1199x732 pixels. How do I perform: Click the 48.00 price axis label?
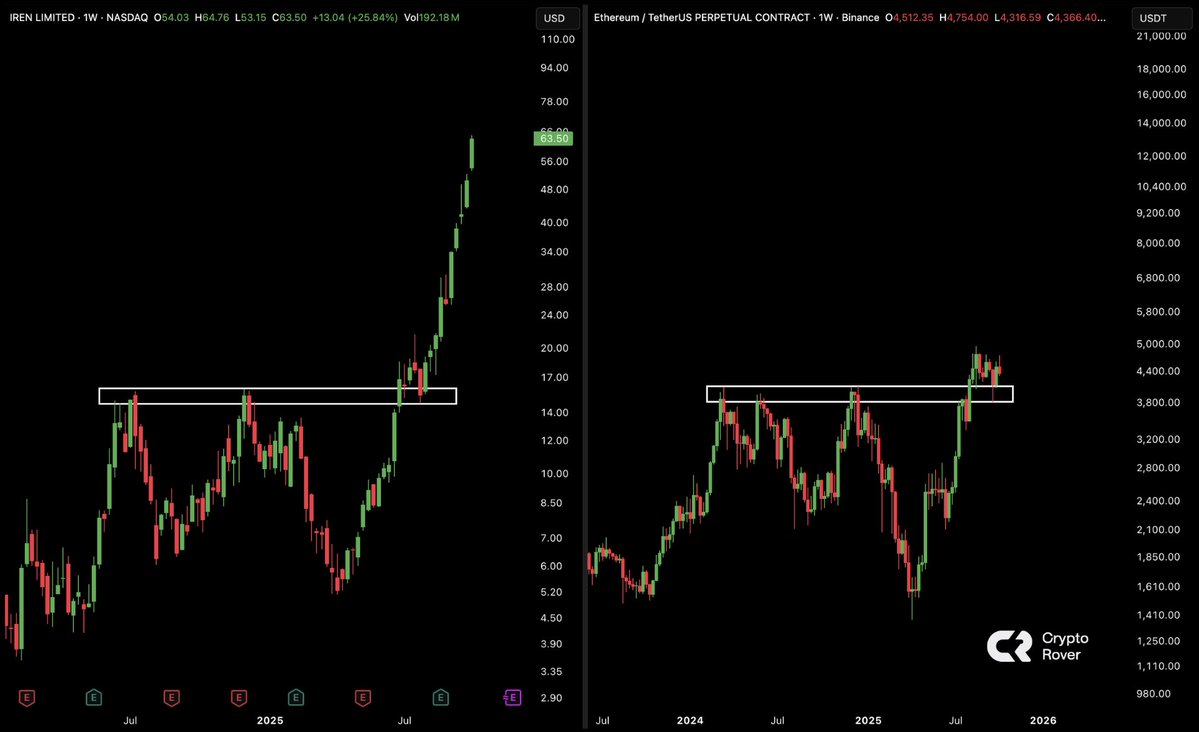[554, 190]
